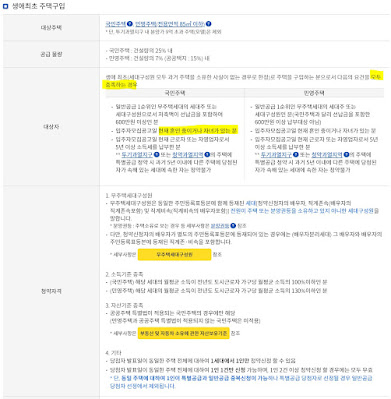This screenshot has height=399, width=391.
Task: Click the '1. 무주택세대구성원' section heading
Action: [129, 195]
